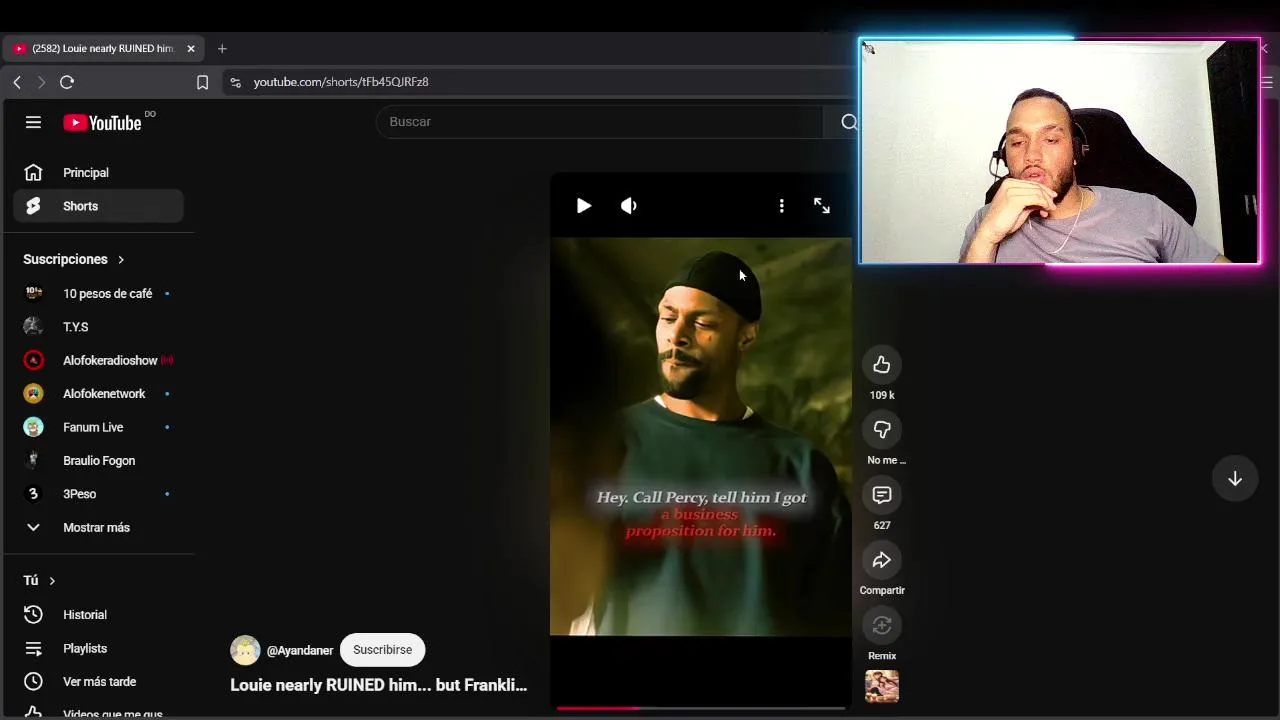
Task: Open the Braulio Fogon channel
Action: tap(98, 461)
